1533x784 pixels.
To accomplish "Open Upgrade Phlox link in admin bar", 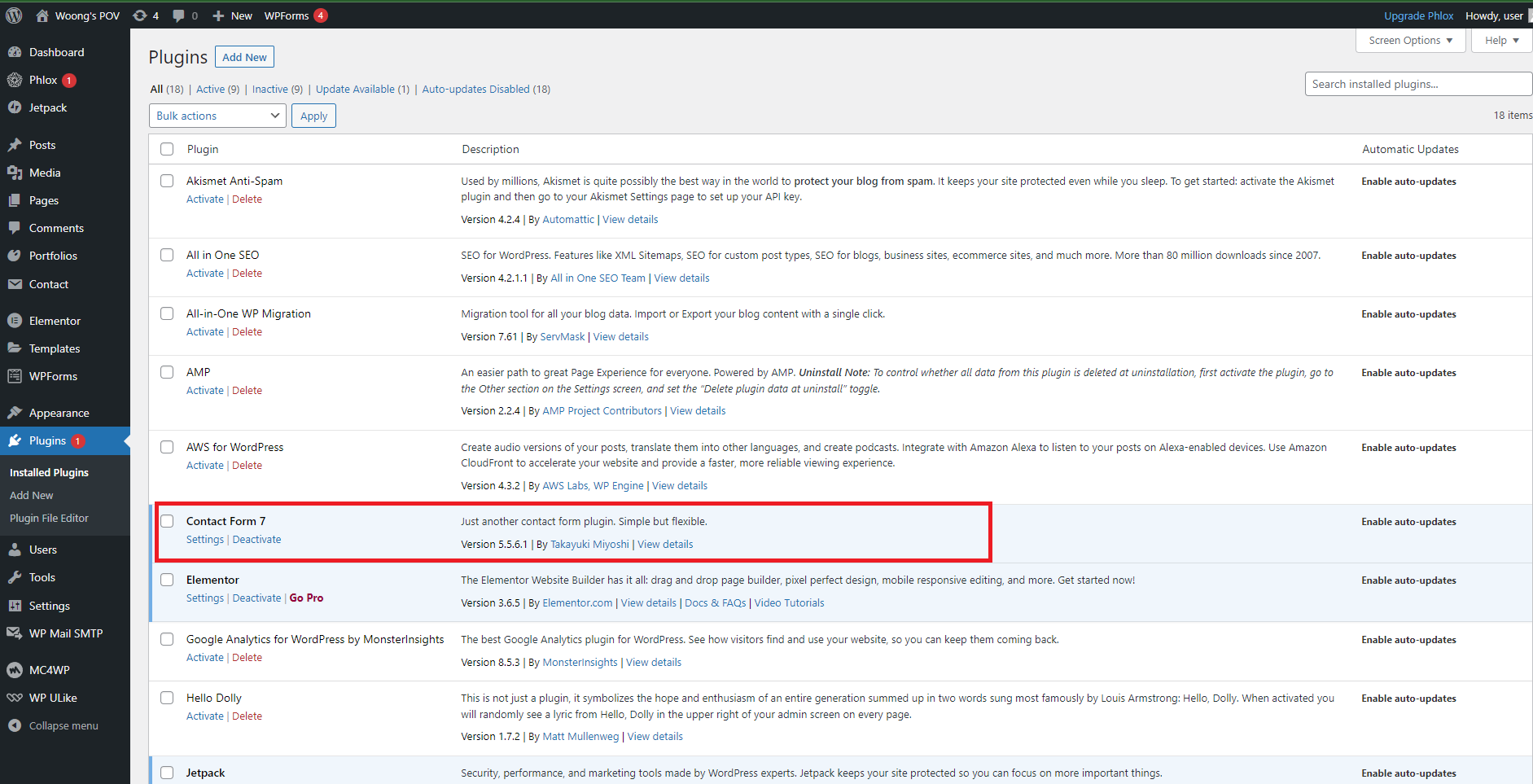I will [1419, 15].
